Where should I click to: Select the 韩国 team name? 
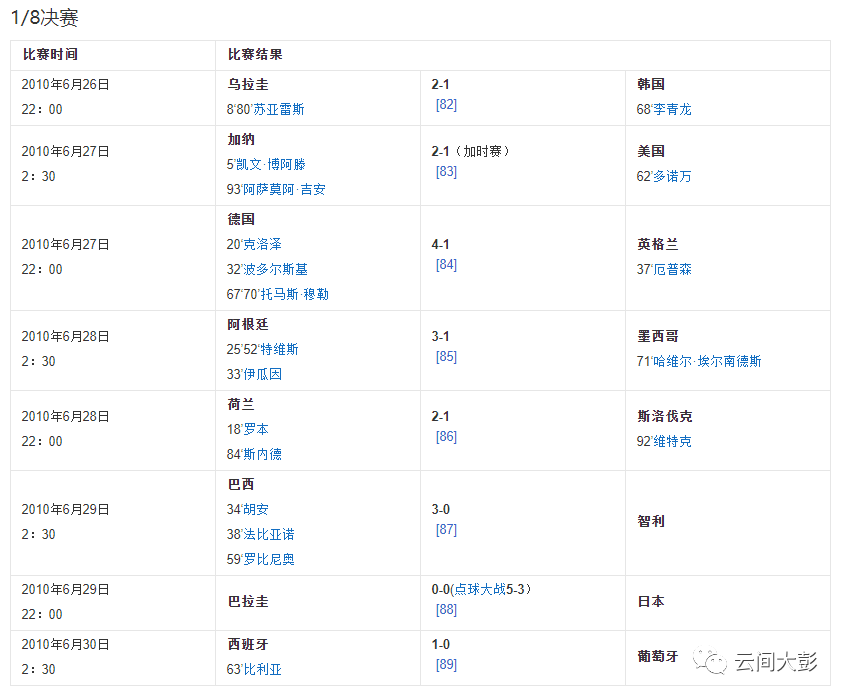651,85
